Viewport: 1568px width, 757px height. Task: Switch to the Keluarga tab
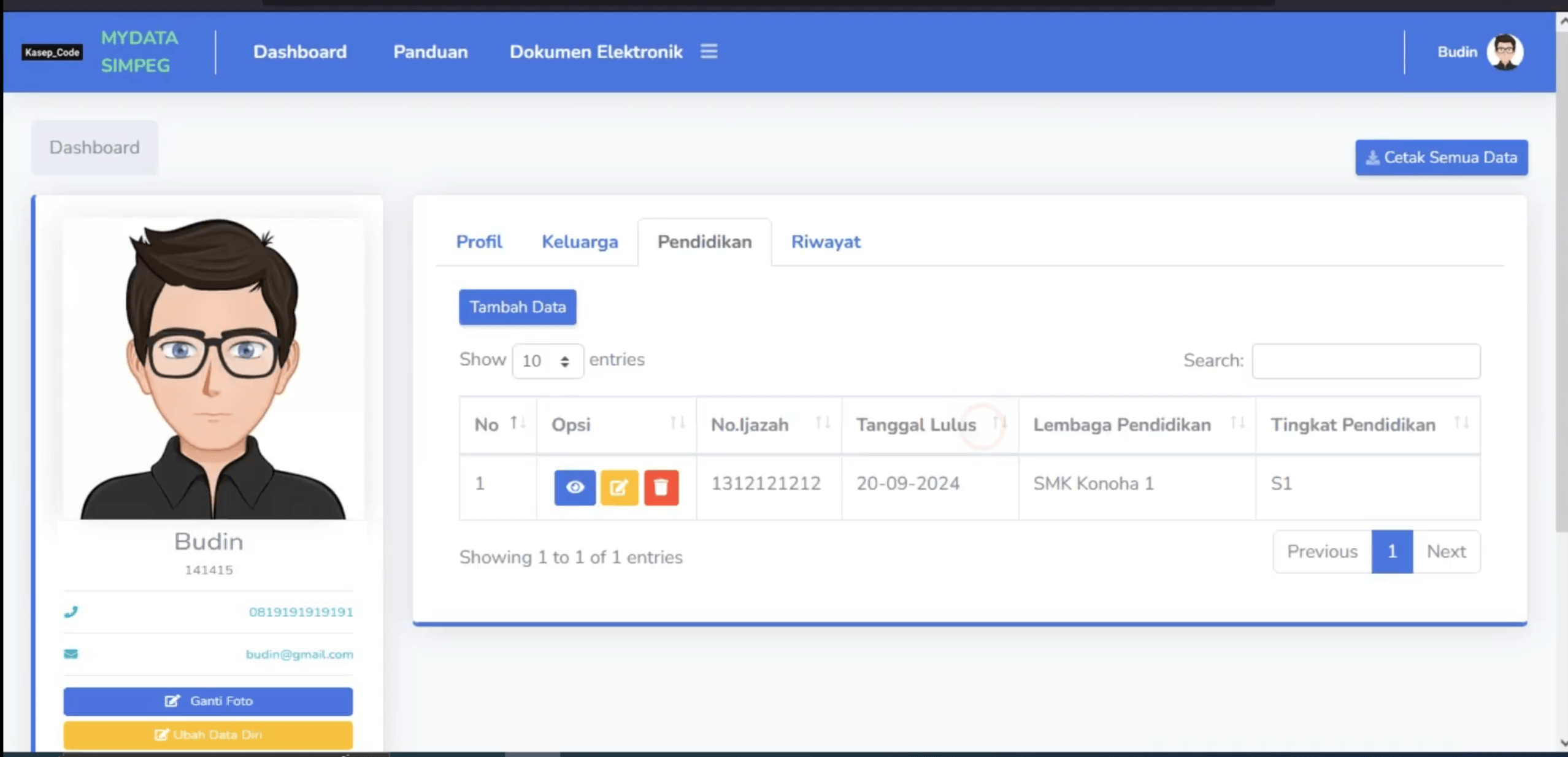(x=580, y=242)
